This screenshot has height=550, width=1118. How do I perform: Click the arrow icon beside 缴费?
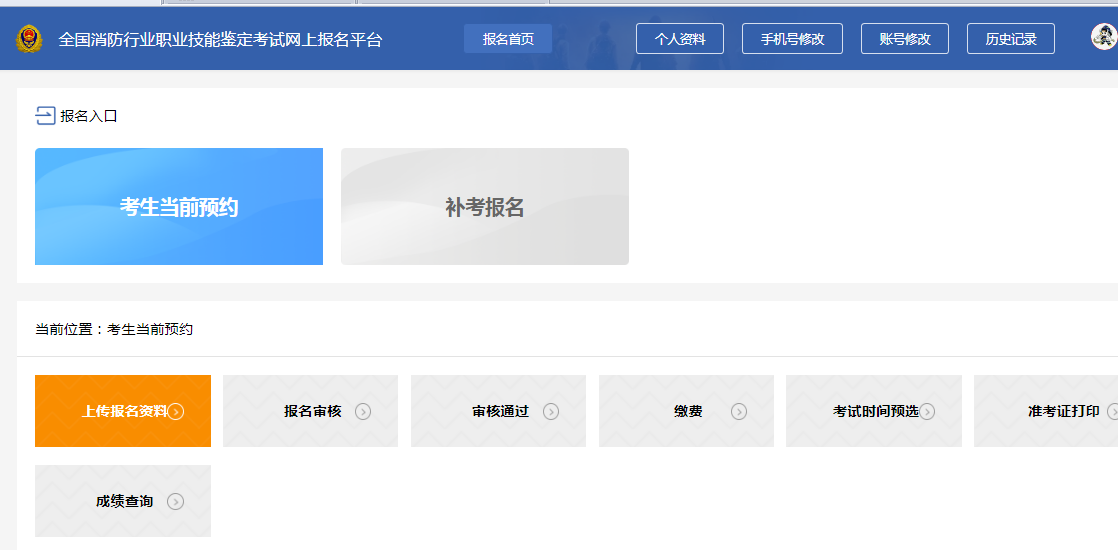(739, 411)
